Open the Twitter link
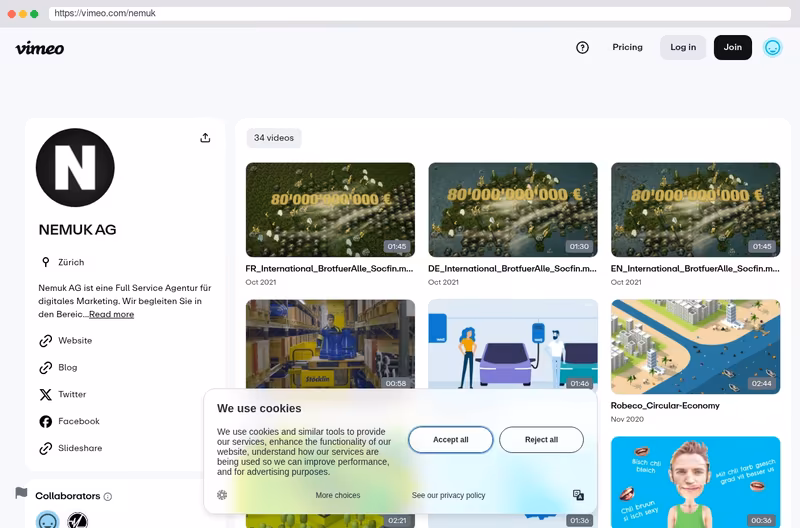Screen dimensions: 800x528 [x=72, y=394]
